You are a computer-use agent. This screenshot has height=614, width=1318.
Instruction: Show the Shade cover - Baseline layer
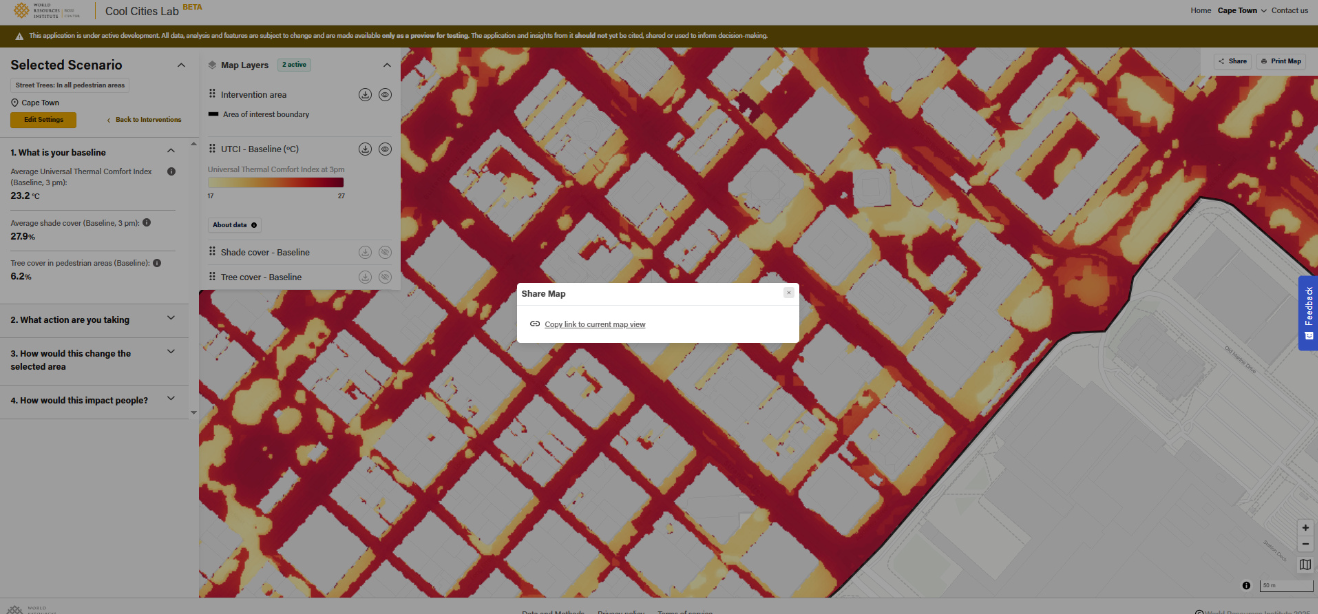pyautogui.click(x=385, y=252)
